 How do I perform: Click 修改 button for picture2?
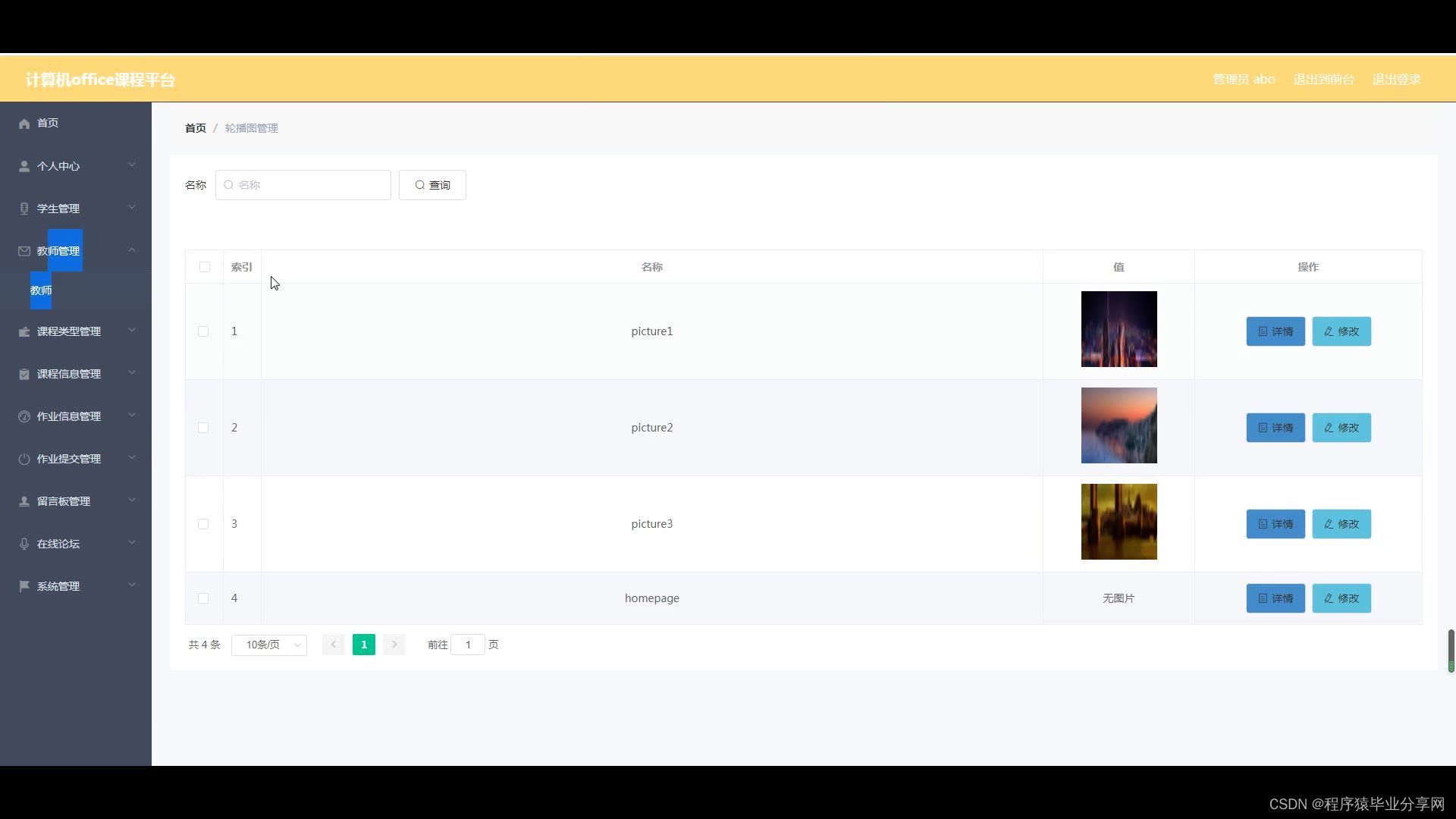[1341, 428]
